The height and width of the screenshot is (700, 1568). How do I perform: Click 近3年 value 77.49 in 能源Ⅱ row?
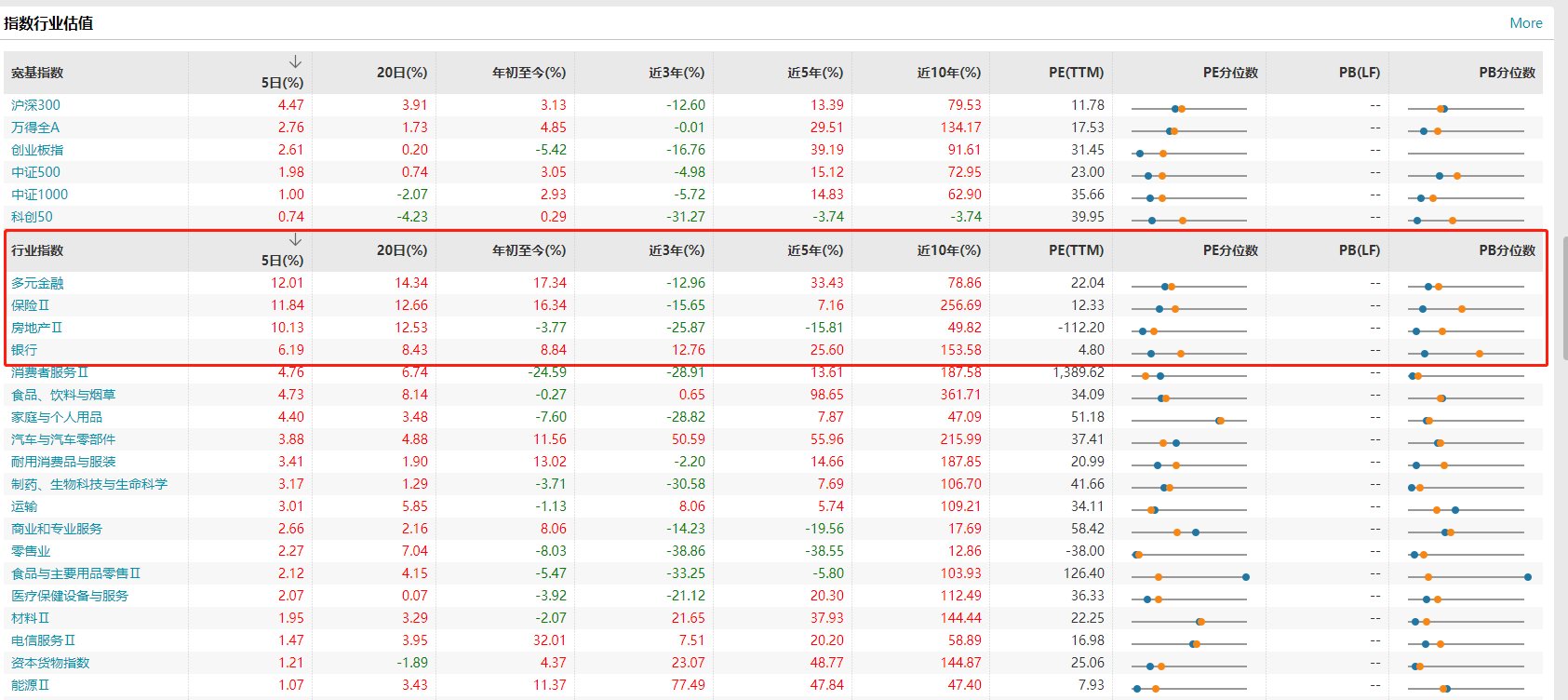coord(688,685)
